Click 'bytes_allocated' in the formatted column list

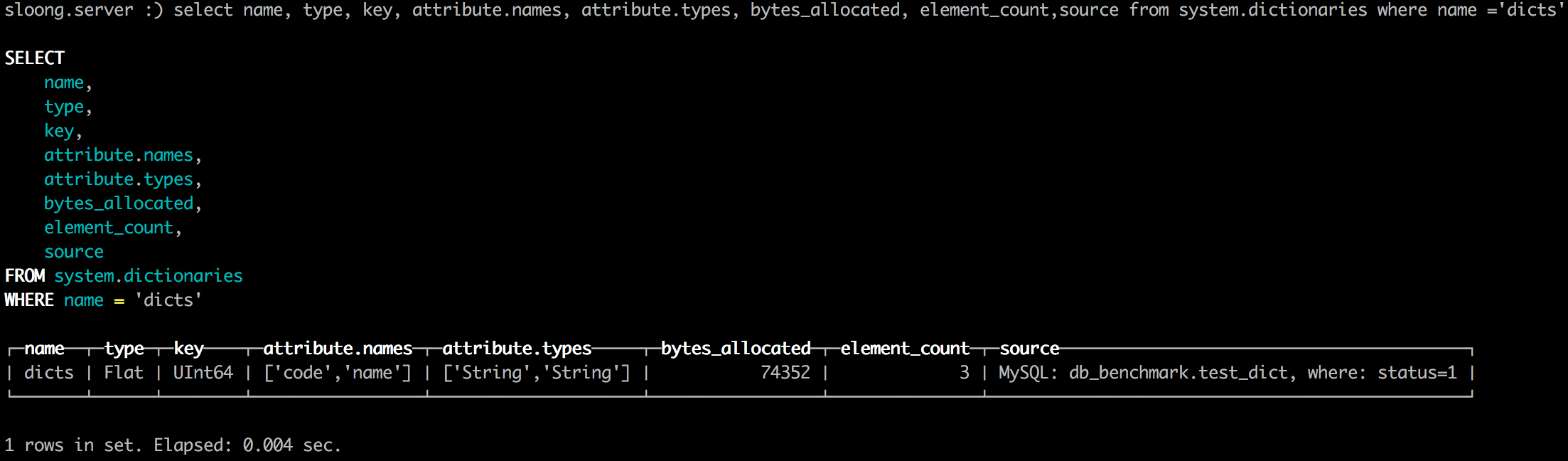pyautogui.click(x=119, y=203)
